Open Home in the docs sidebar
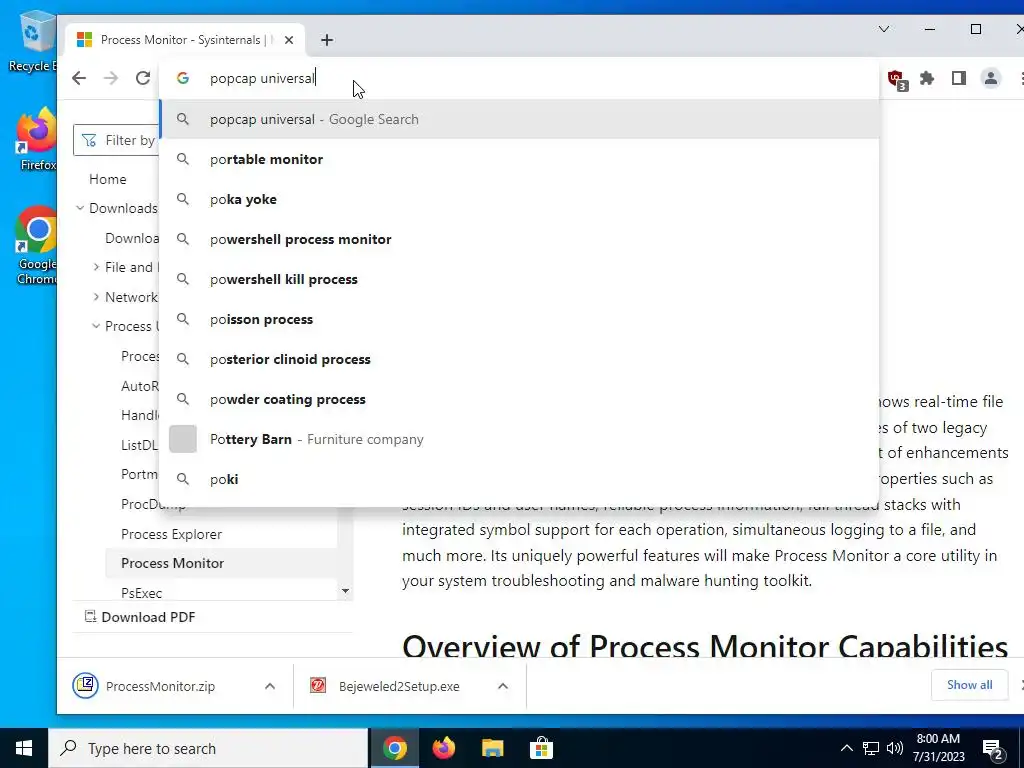The image size is (1024, 768). [x=108, y=179]
